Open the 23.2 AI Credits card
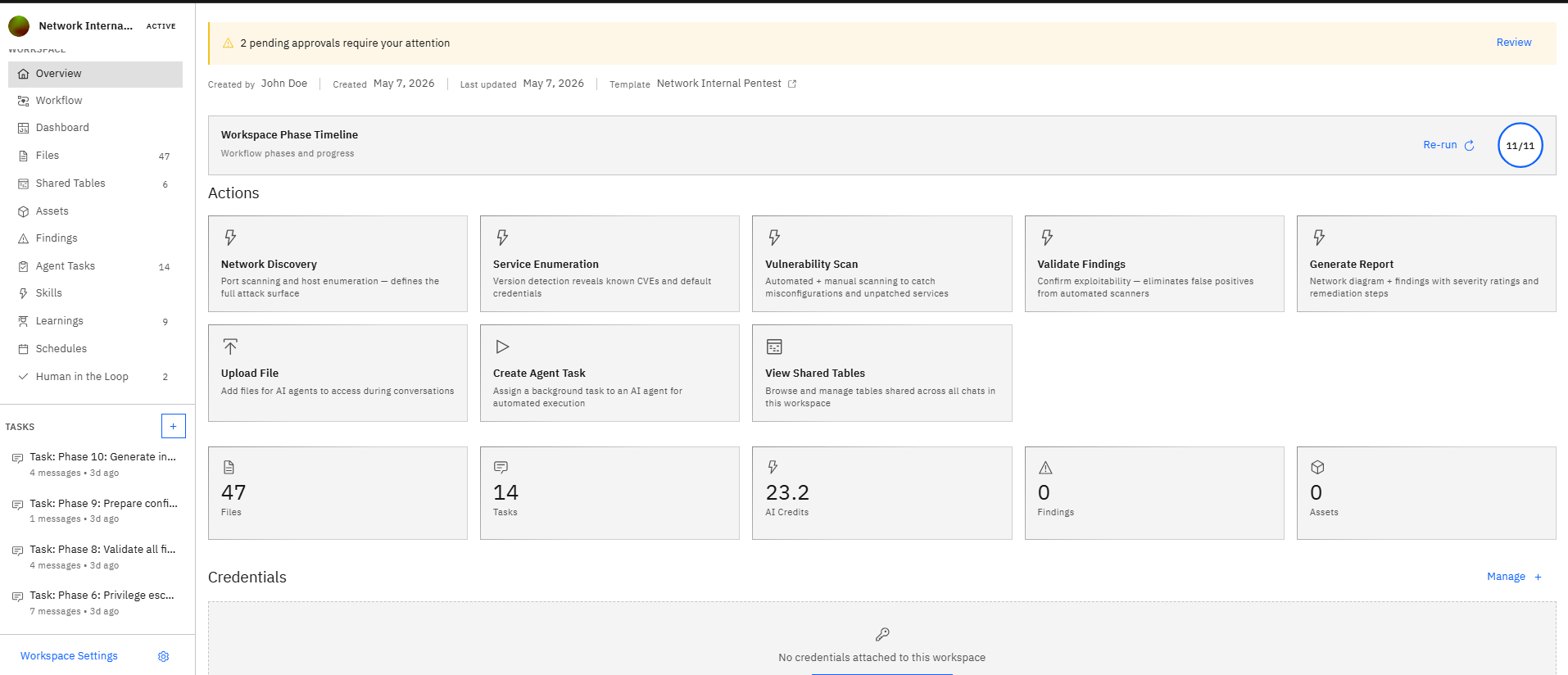The height and width of the screenshot is (675, 1568). pos(881,493)
